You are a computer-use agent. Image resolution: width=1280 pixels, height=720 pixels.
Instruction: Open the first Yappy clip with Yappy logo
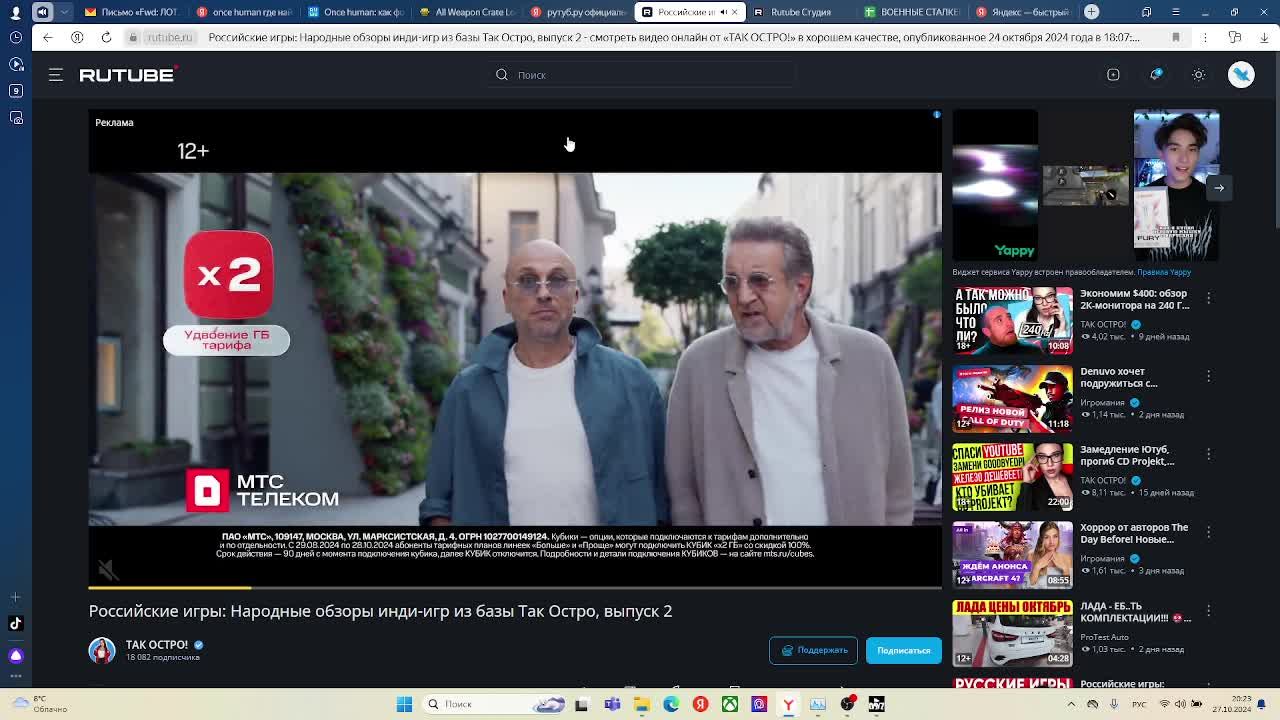995,185
